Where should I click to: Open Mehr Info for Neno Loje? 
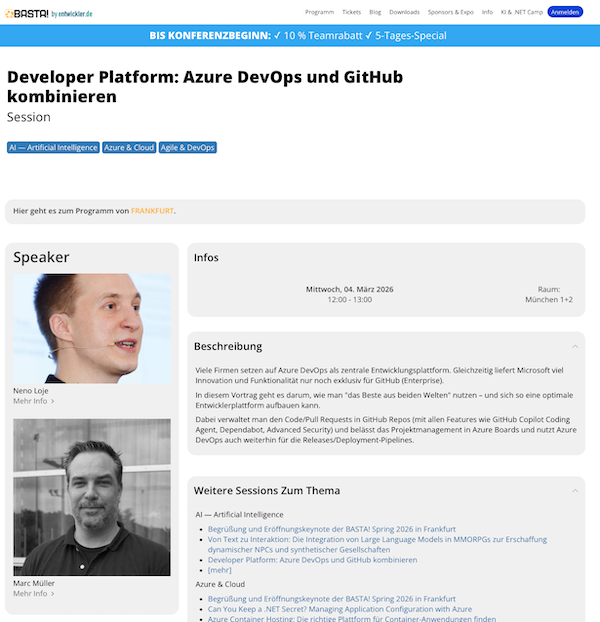pyautogui.click(x=34, y=401)
